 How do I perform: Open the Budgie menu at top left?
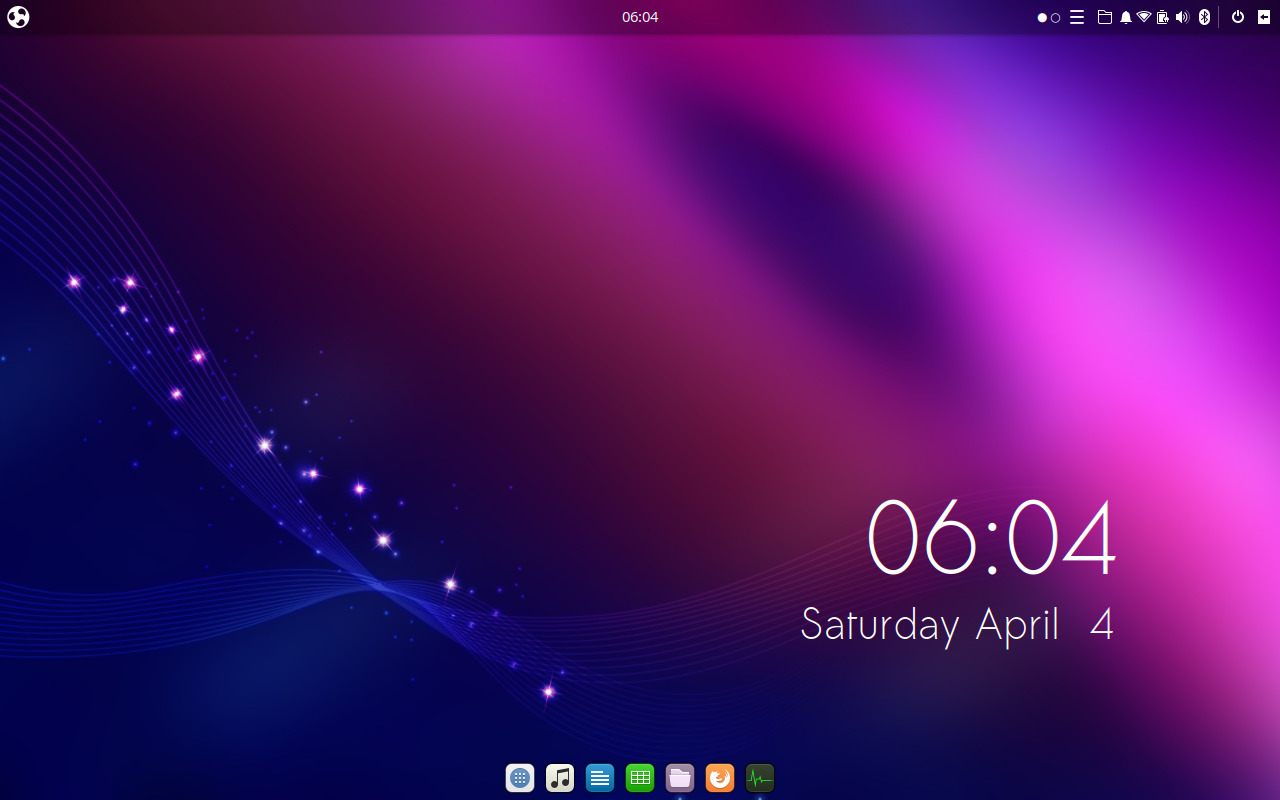point(18,17)
